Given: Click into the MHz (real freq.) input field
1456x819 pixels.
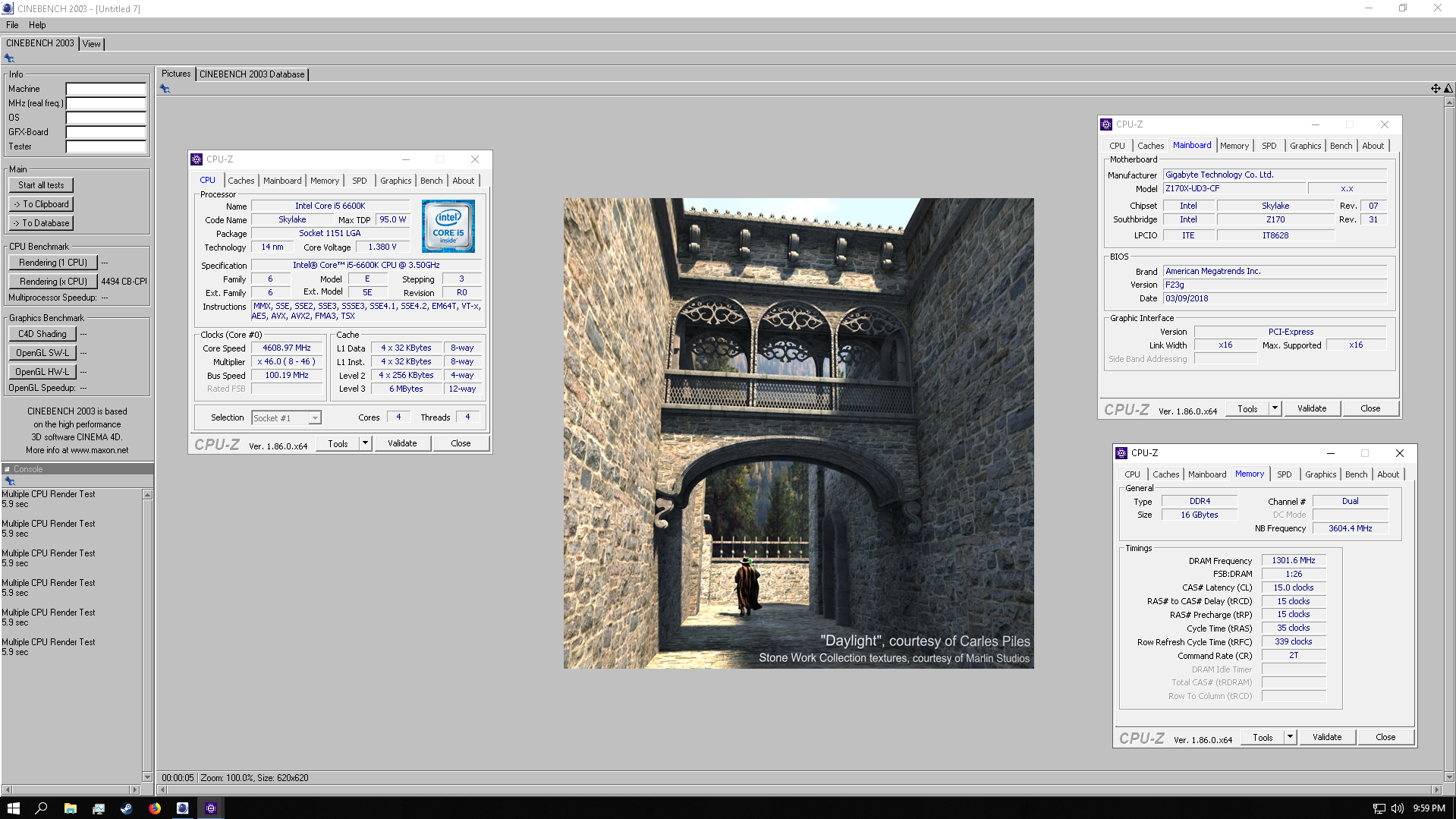Looking at the screenshot, I should click(105, 103).
